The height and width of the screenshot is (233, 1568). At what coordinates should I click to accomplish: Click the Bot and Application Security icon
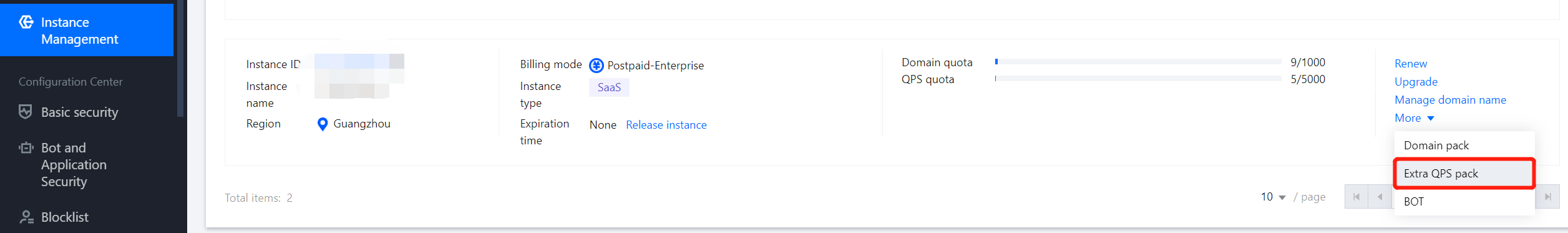26,148
